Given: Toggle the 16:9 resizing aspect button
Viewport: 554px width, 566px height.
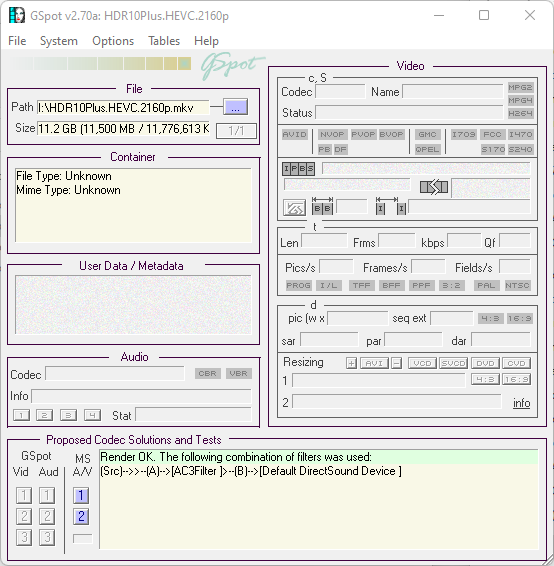Looking at the screenshot, I should coord(516,379).
